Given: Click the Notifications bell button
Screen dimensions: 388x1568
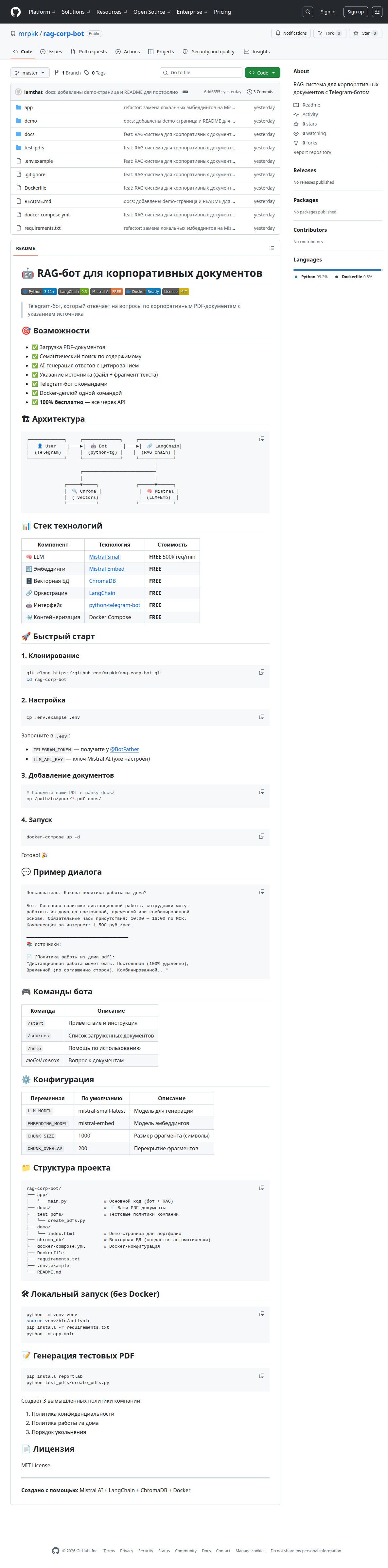Looking at the screenshot, I should [x=291, y=33].
